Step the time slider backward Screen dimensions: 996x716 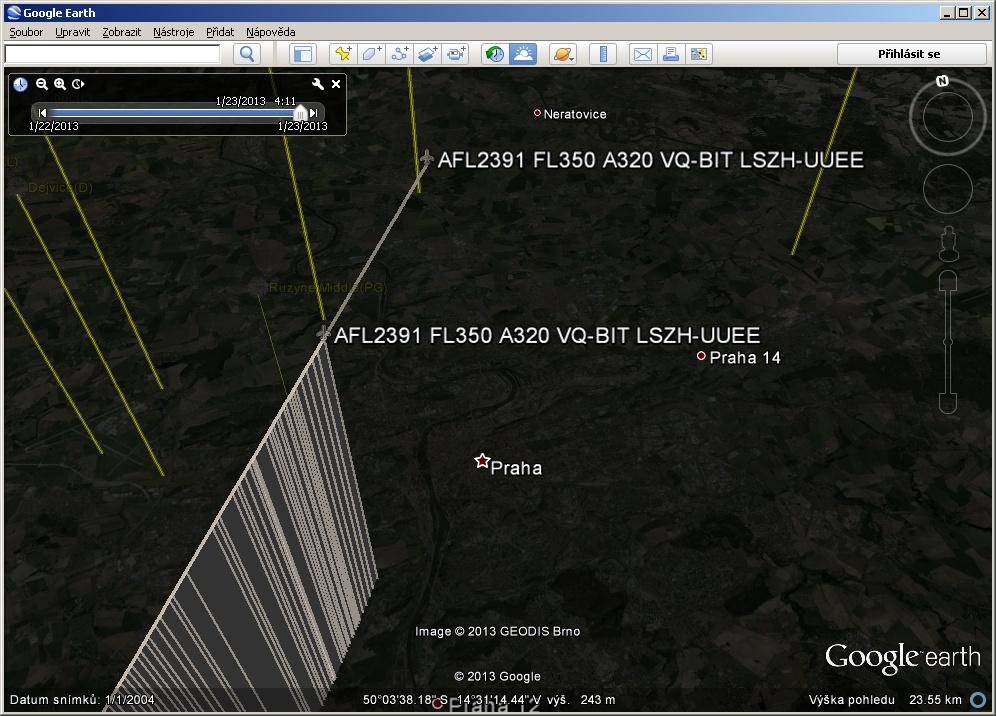pos(42,112)
